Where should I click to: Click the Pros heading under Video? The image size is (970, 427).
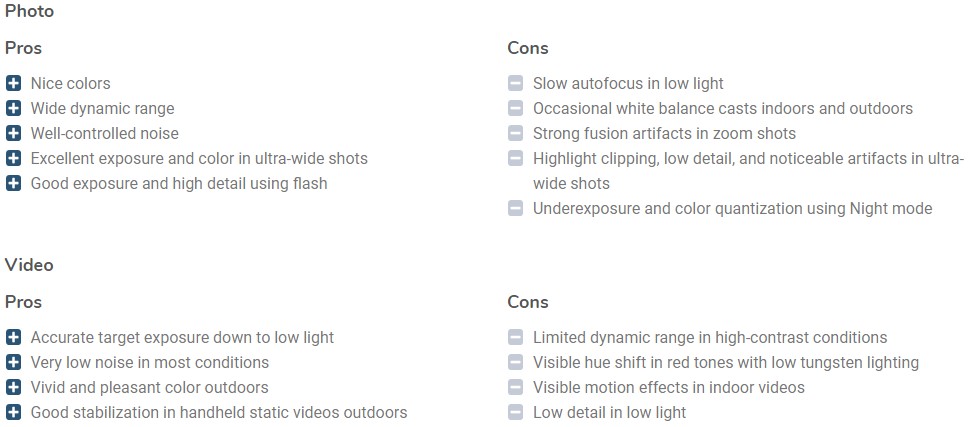click(24, 302)
